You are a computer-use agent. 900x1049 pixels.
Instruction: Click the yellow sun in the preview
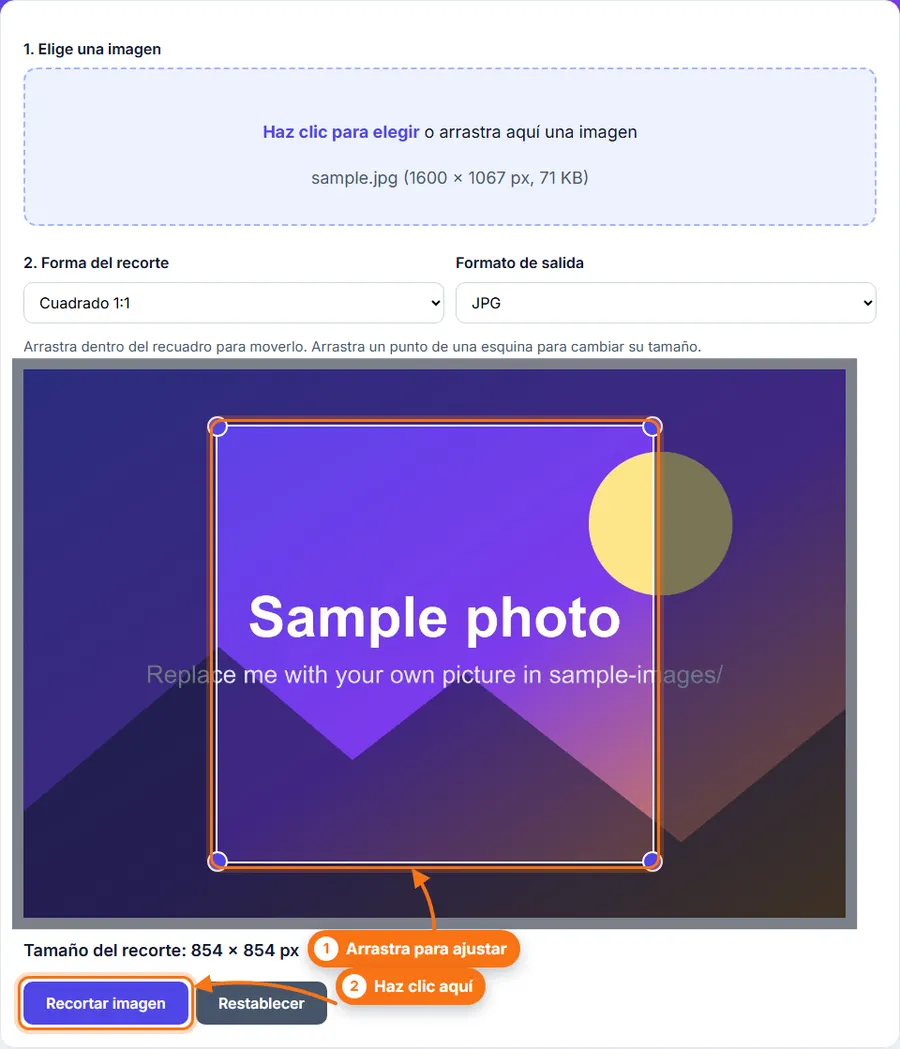622,523
